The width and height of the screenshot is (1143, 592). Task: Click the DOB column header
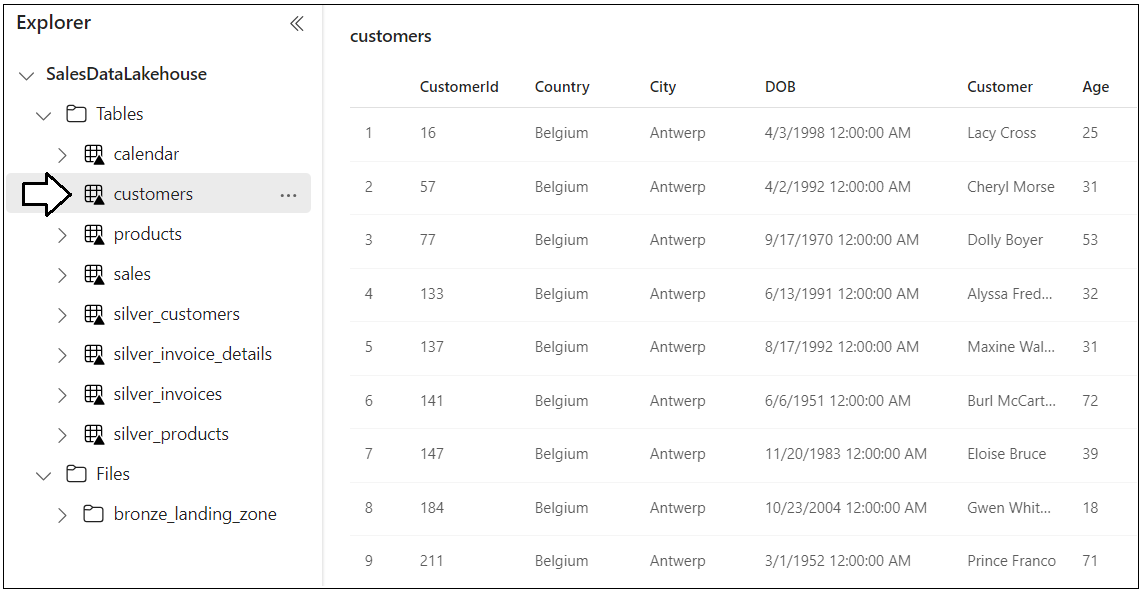click(x=780, y=87)
